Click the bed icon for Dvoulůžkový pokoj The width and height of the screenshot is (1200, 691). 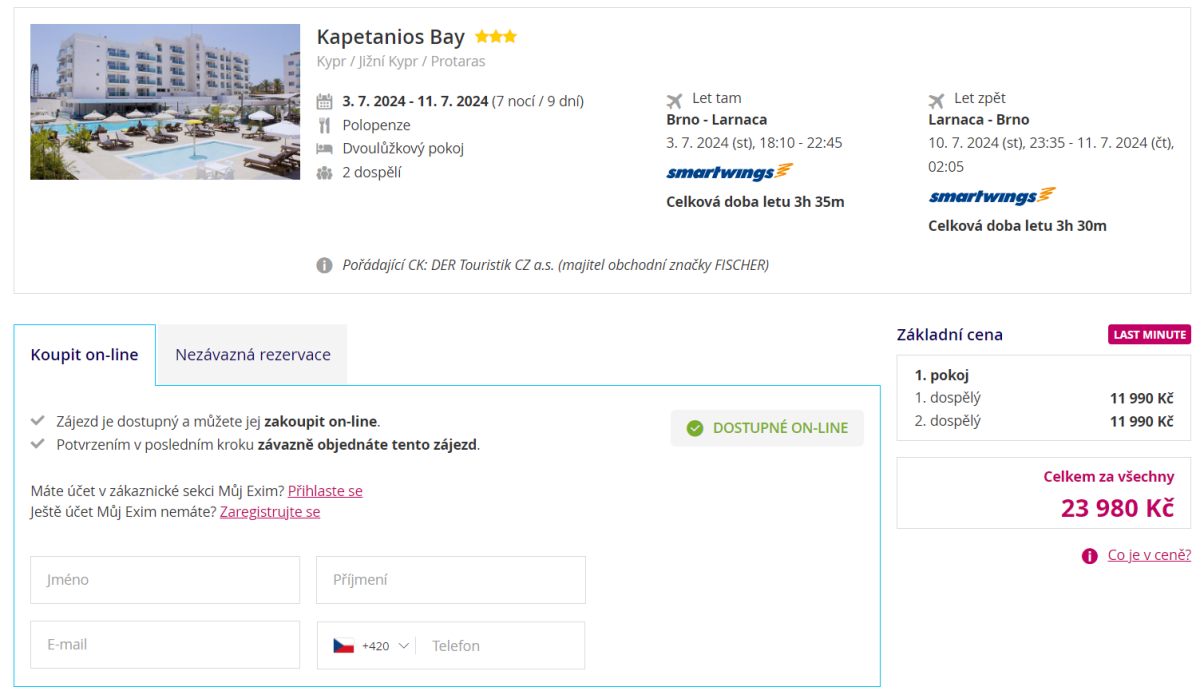click(324, 149)
